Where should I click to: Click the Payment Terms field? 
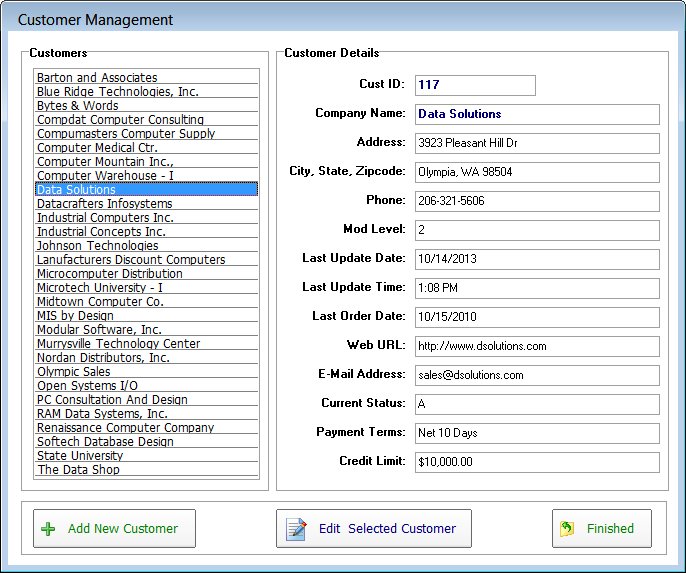[x=536, y=433]
